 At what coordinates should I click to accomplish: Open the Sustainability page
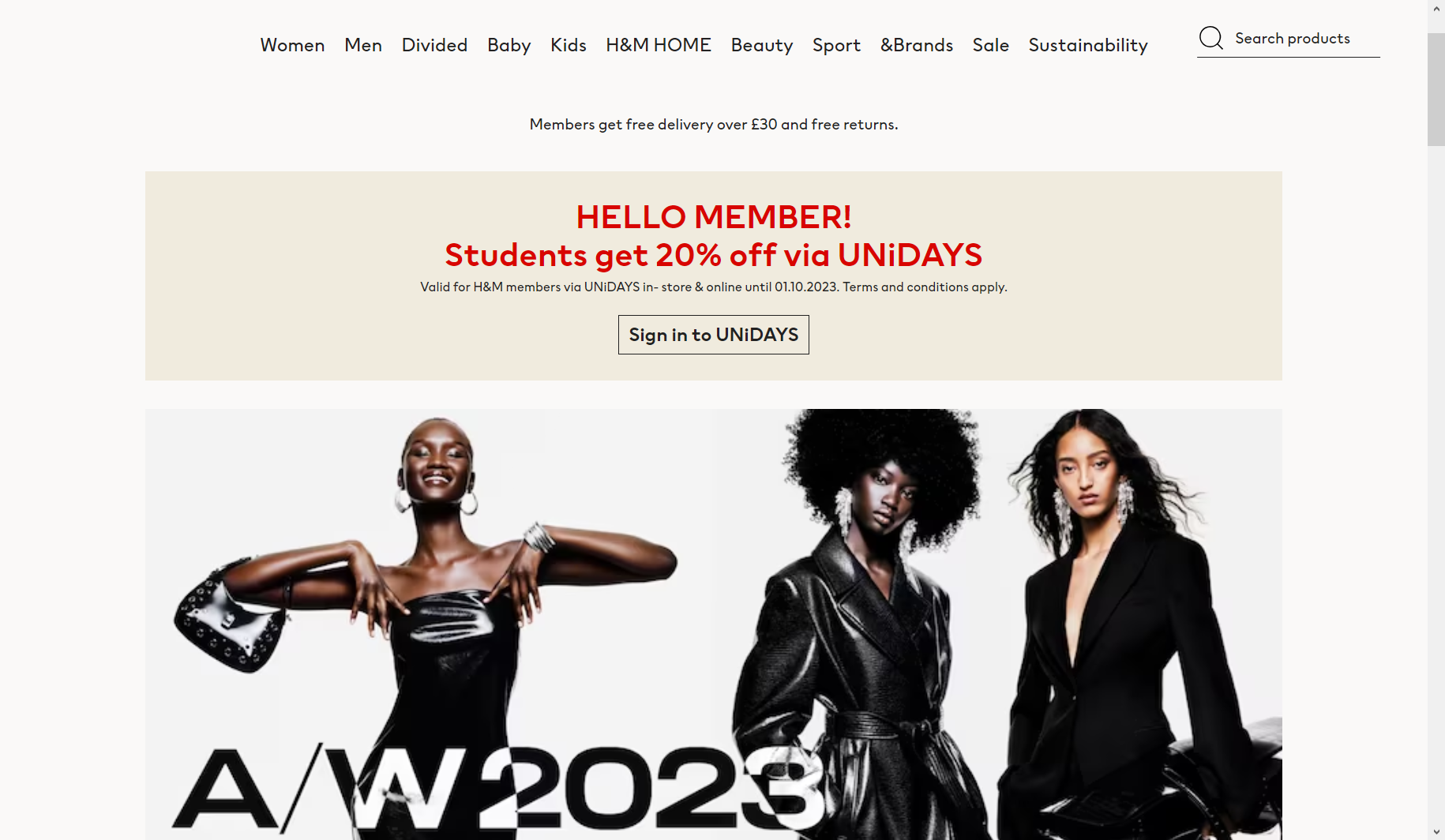click(x=1088, y=45)
